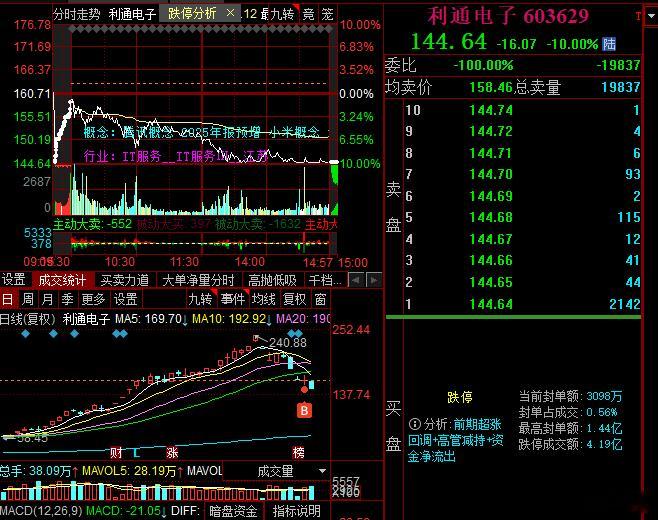Click the 笼 button in top toolbar
The height and width of the screenshot is (520, 658).
[327, 14]
